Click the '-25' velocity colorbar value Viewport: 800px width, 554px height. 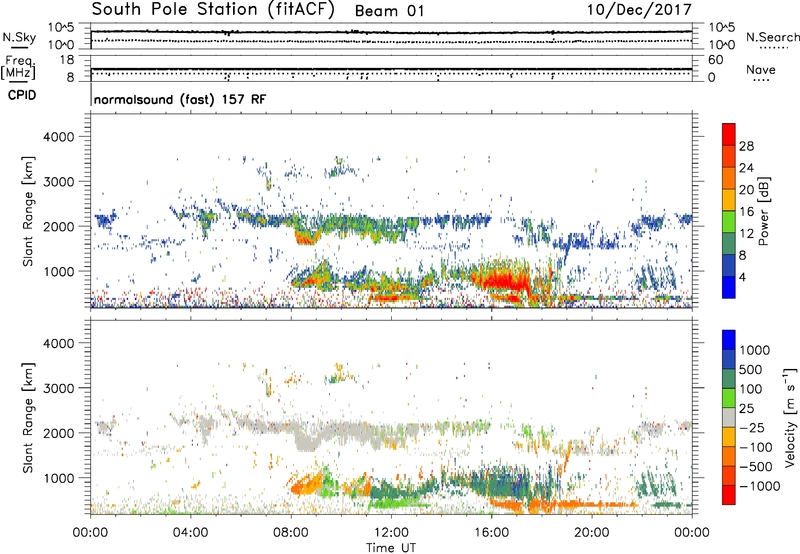coord(755,427)
